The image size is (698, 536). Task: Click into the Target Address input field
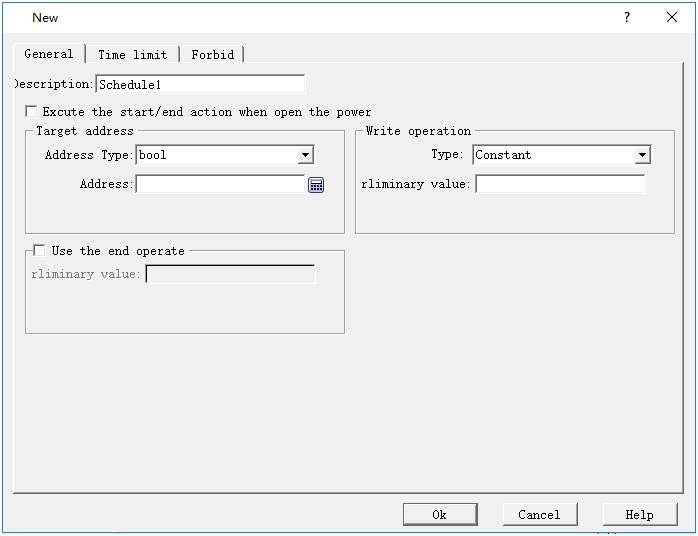click(220, 184)
